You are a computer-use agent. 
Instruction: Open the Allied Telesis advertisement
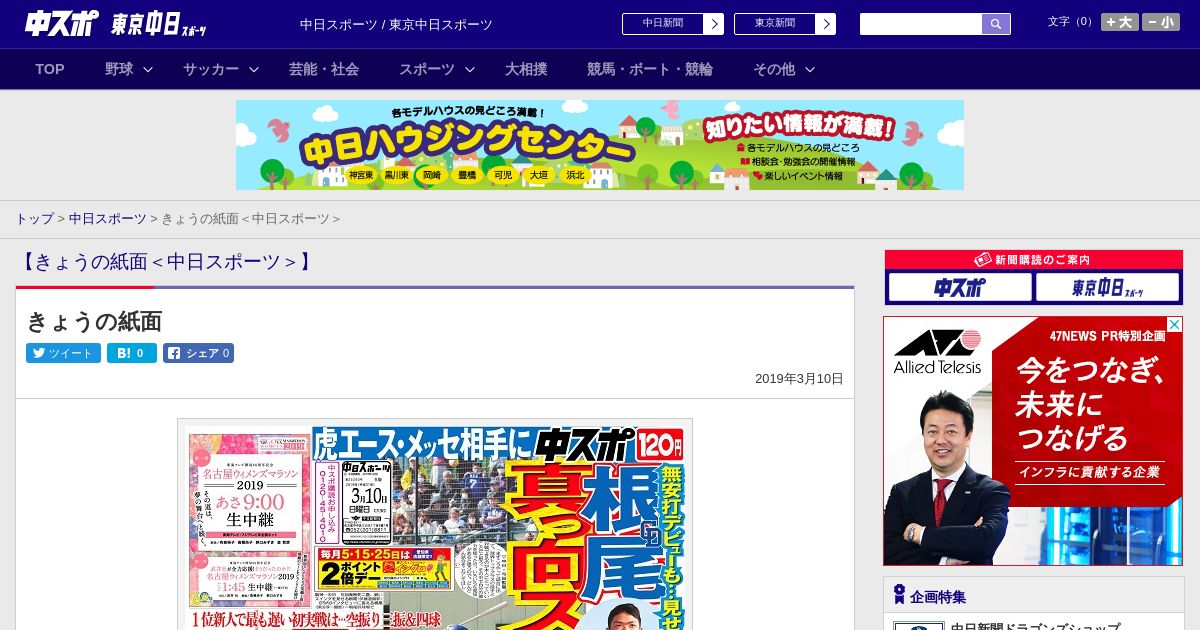pos(1033,441)
